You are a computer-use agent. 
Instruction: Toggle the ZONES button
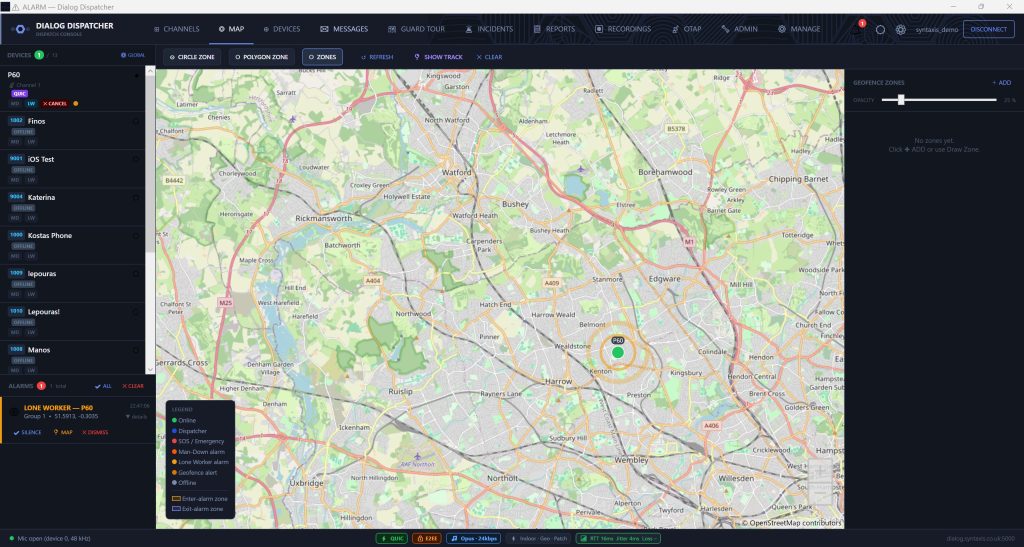(322, 57)
